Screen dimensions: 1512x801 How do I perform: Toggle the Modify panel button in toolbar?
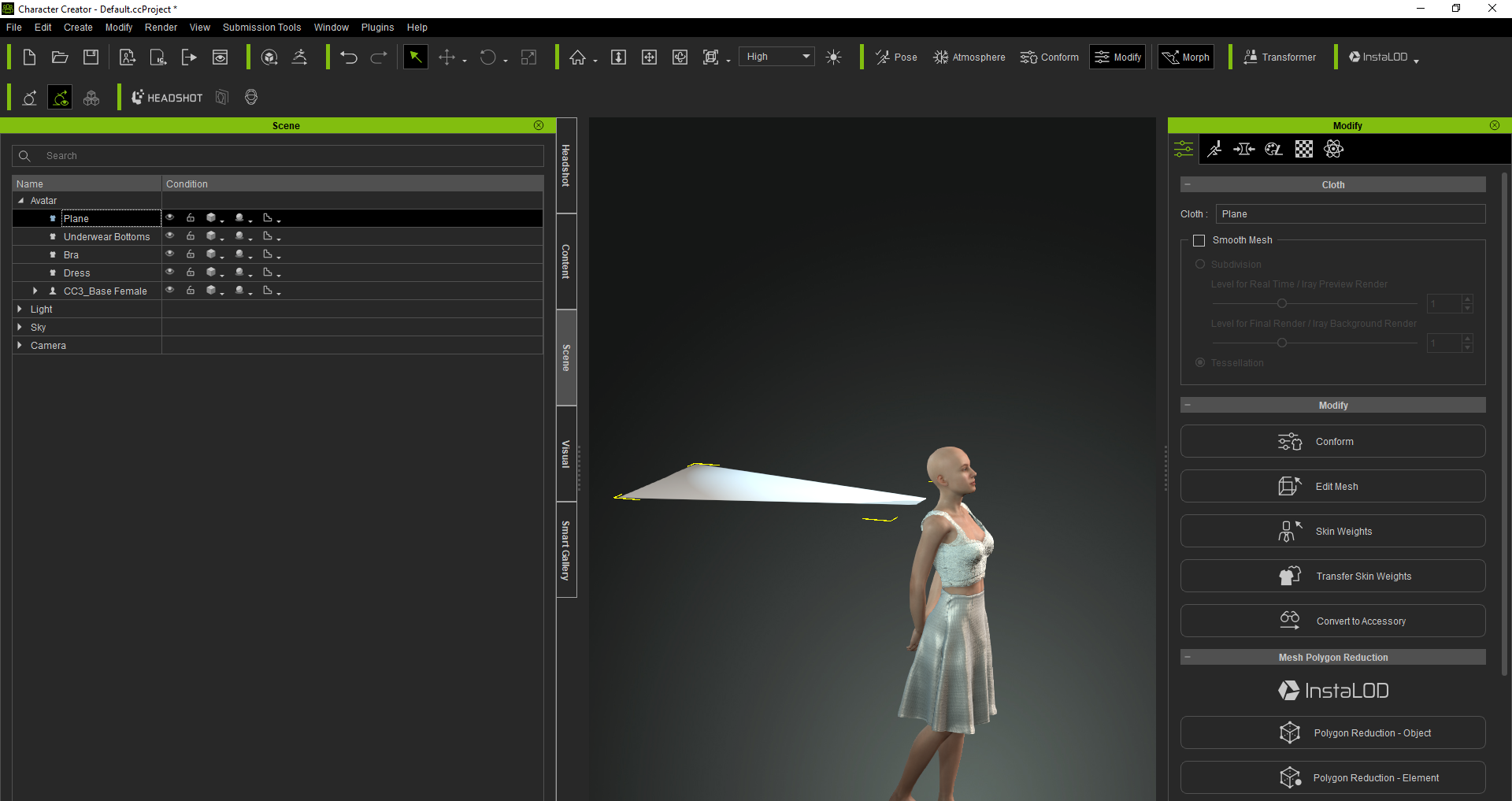[1117, 57]
